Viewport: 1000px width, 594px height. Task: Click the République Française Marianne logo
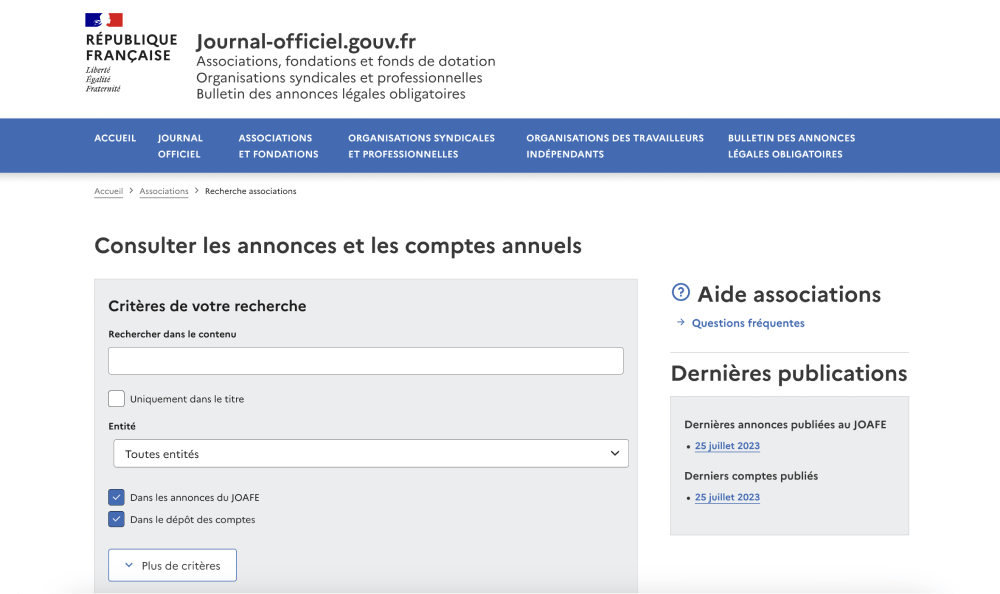click(x=103, y=19)
